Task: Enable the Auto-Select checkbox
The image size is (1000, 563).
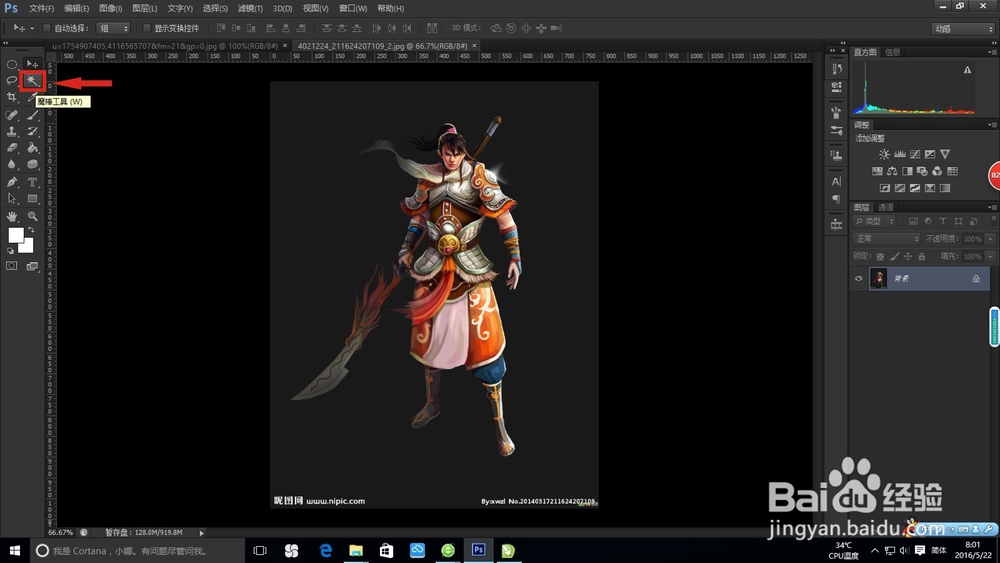Action: point(47,28)
